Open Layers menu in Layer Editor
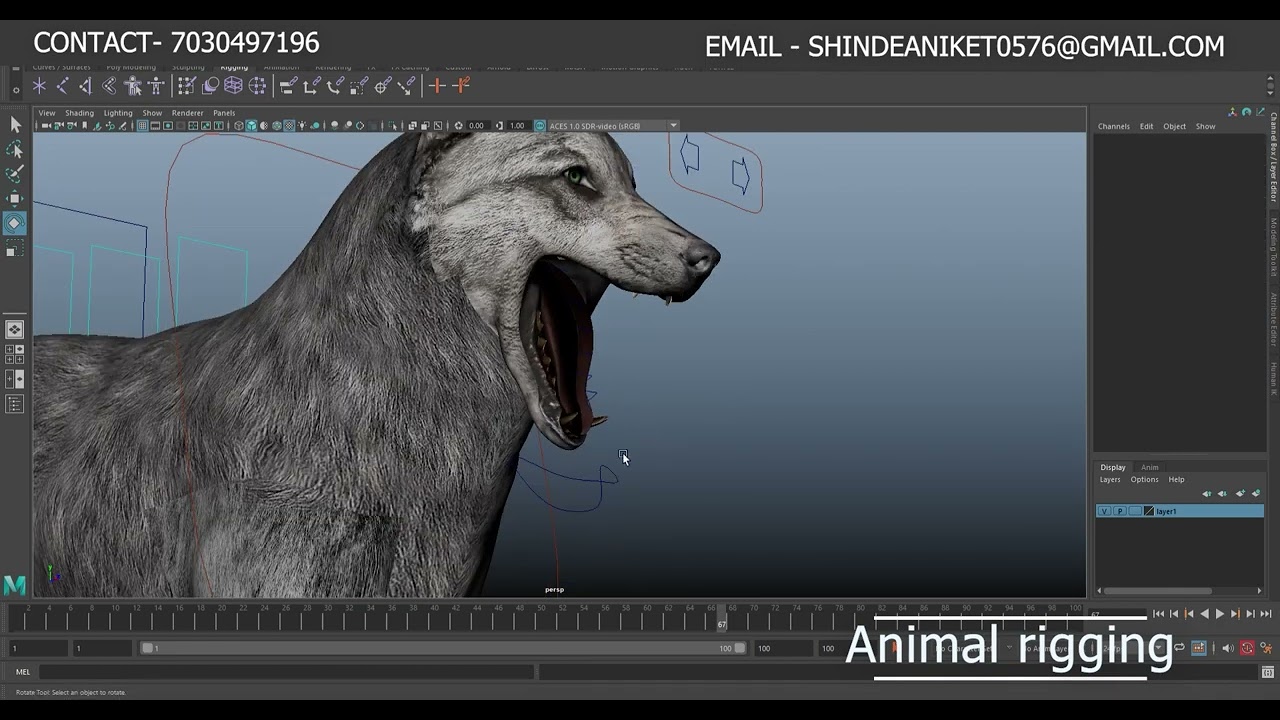The image size is (1280, 720). click(x=1110, y=479)
